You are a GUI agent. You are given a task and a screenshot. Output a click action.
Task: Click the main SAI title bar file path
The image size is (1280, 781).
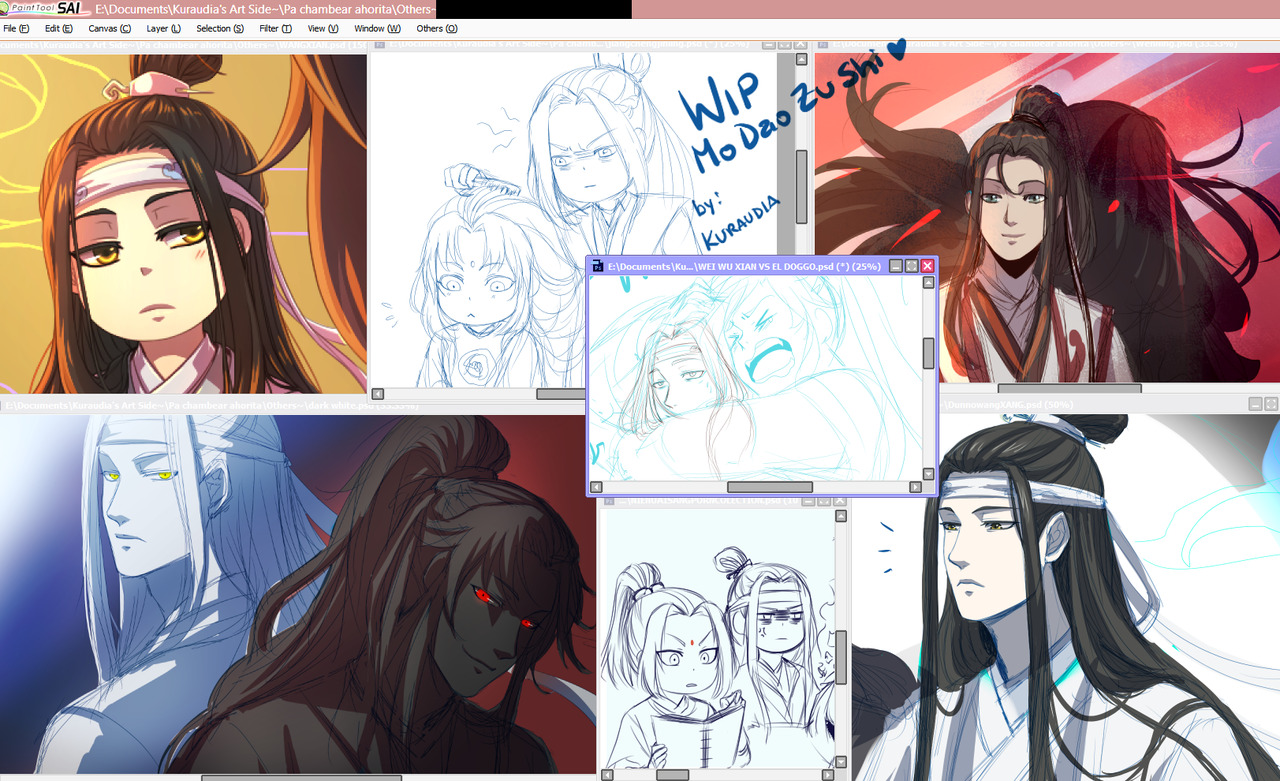[x=265, y=9]
